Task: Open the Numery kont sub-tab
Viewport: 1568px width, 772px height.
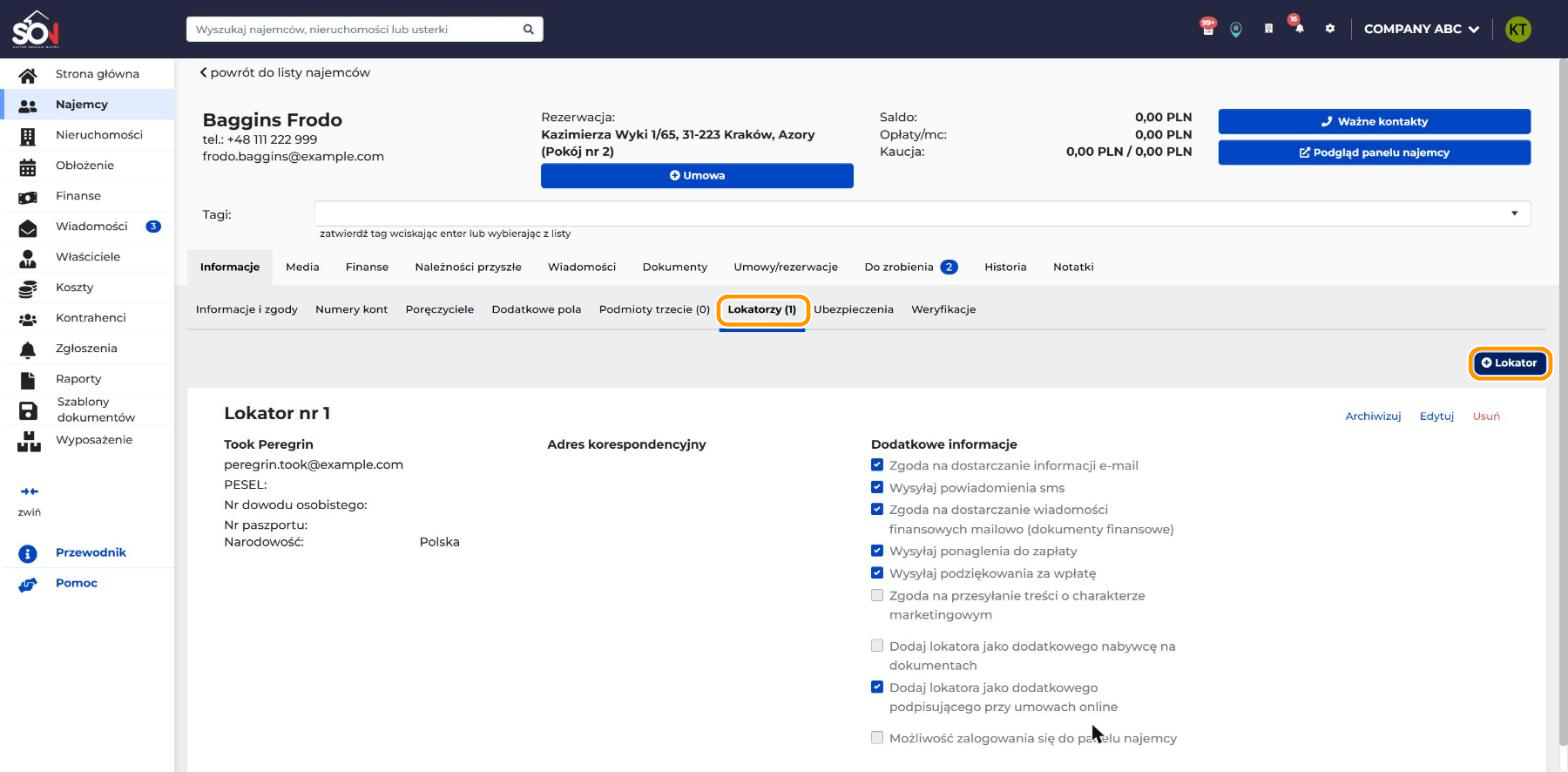Action: [351, 310]
